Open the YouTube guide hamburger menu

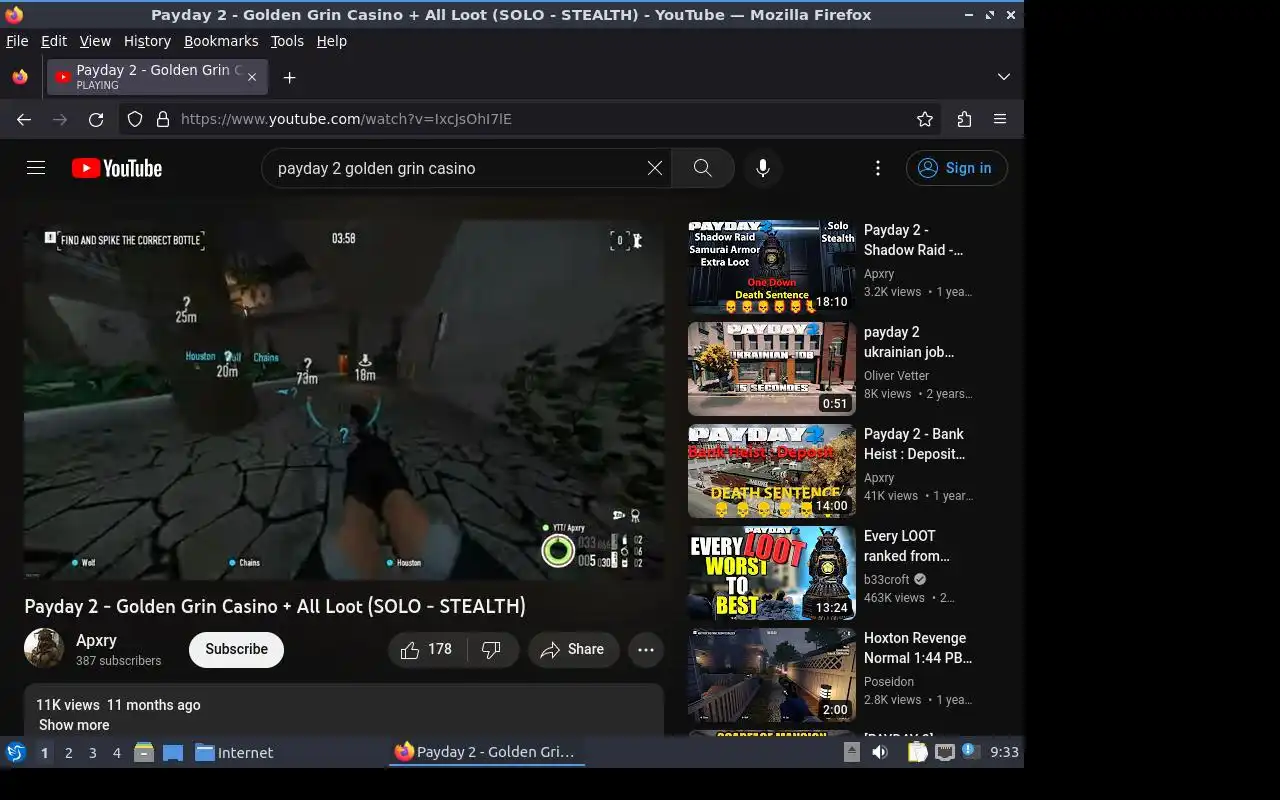pyautogui.click(x=36, y=168)
